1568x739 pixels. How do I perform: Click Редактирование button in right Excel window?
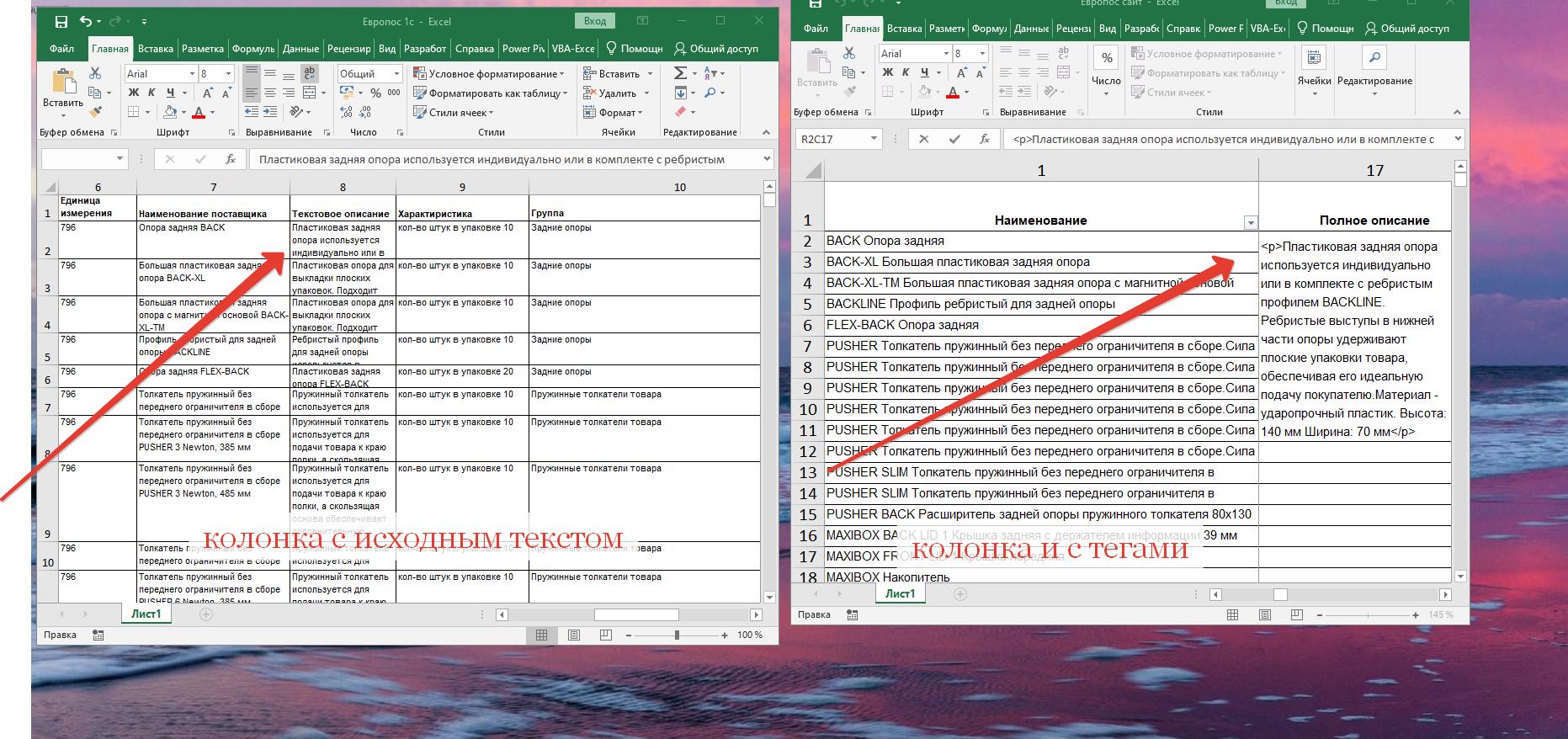[1374, 71]
